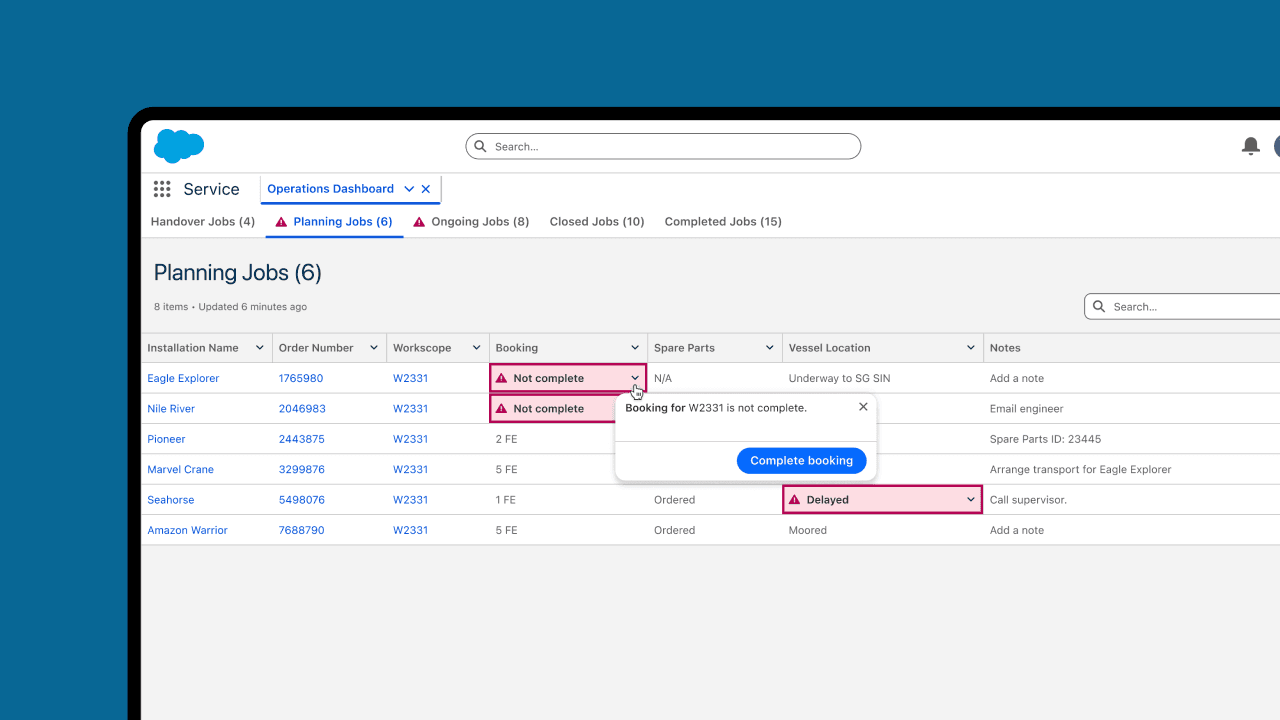1280x720 pixels.
Task: Open Closed Jobs (10) tab
Action: [x=597, y=222]
